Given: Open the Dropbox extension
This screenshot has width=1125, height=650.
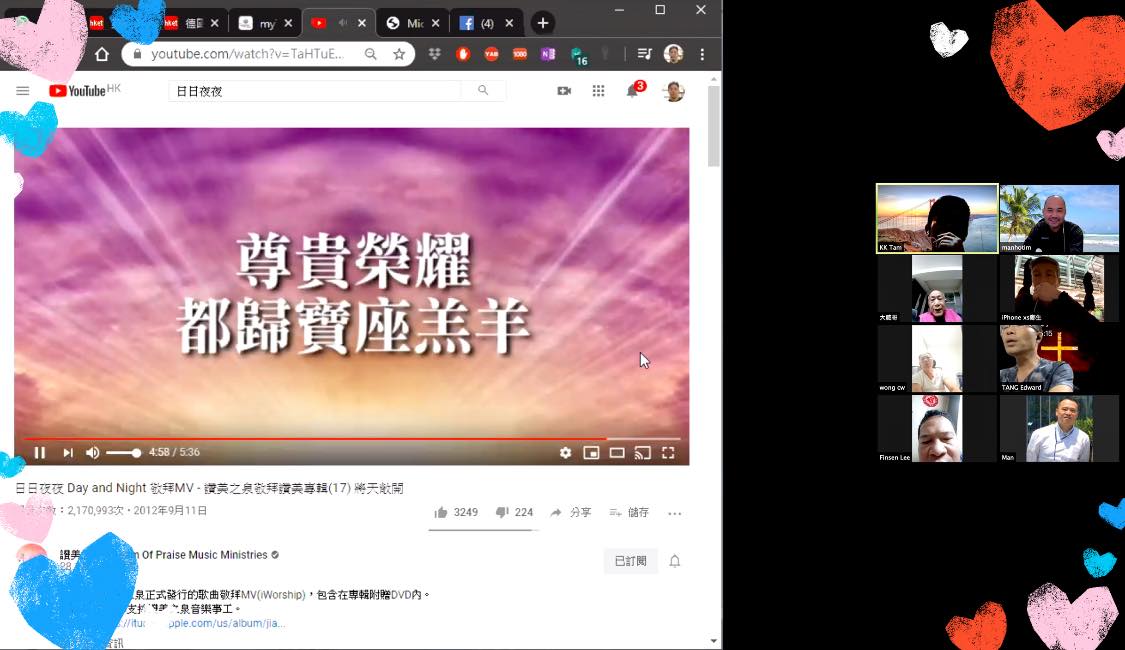Looking at the screenshot, I should coord(434,54).
